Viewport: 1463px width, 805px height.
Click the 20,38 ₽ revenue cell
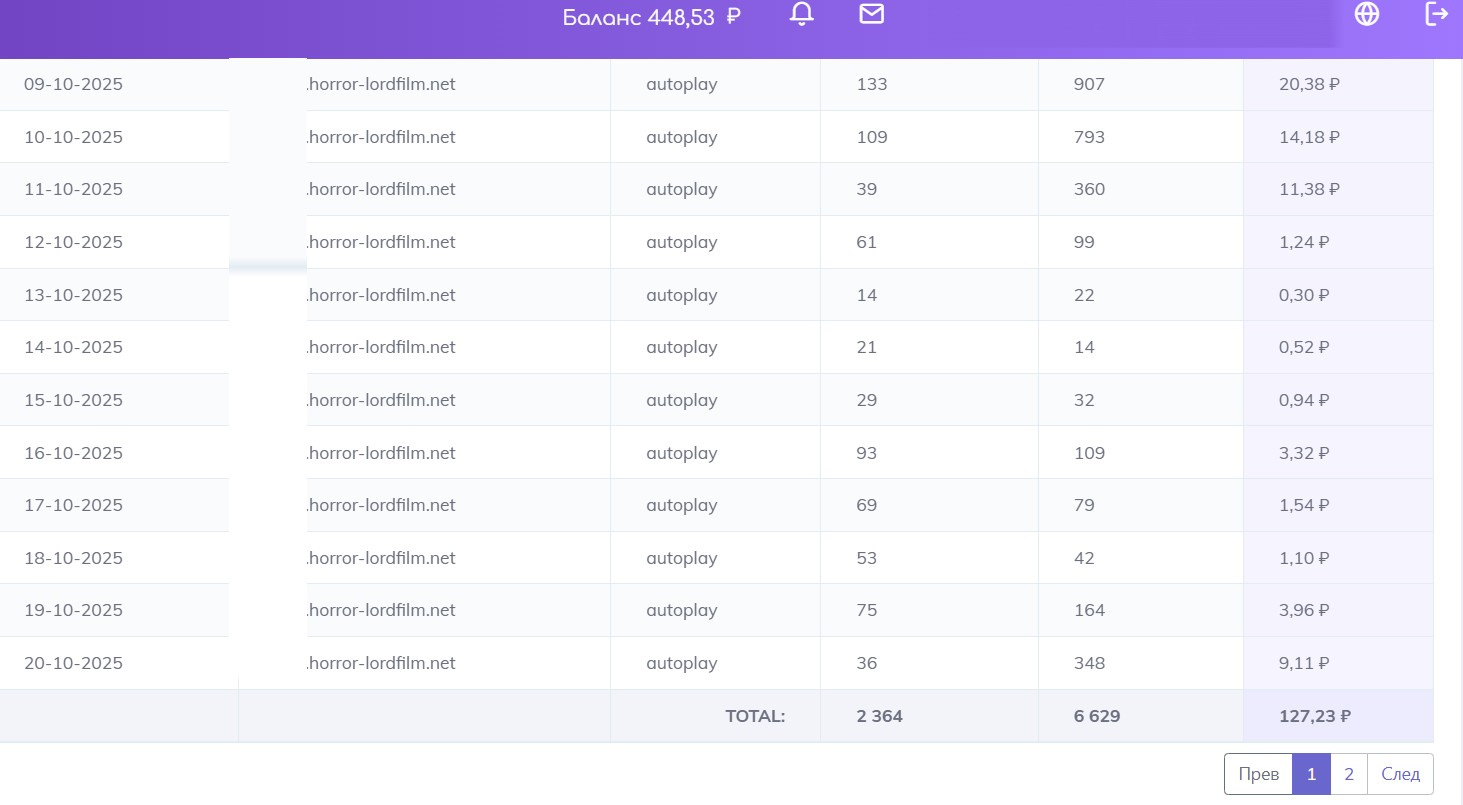(1309, 85)
